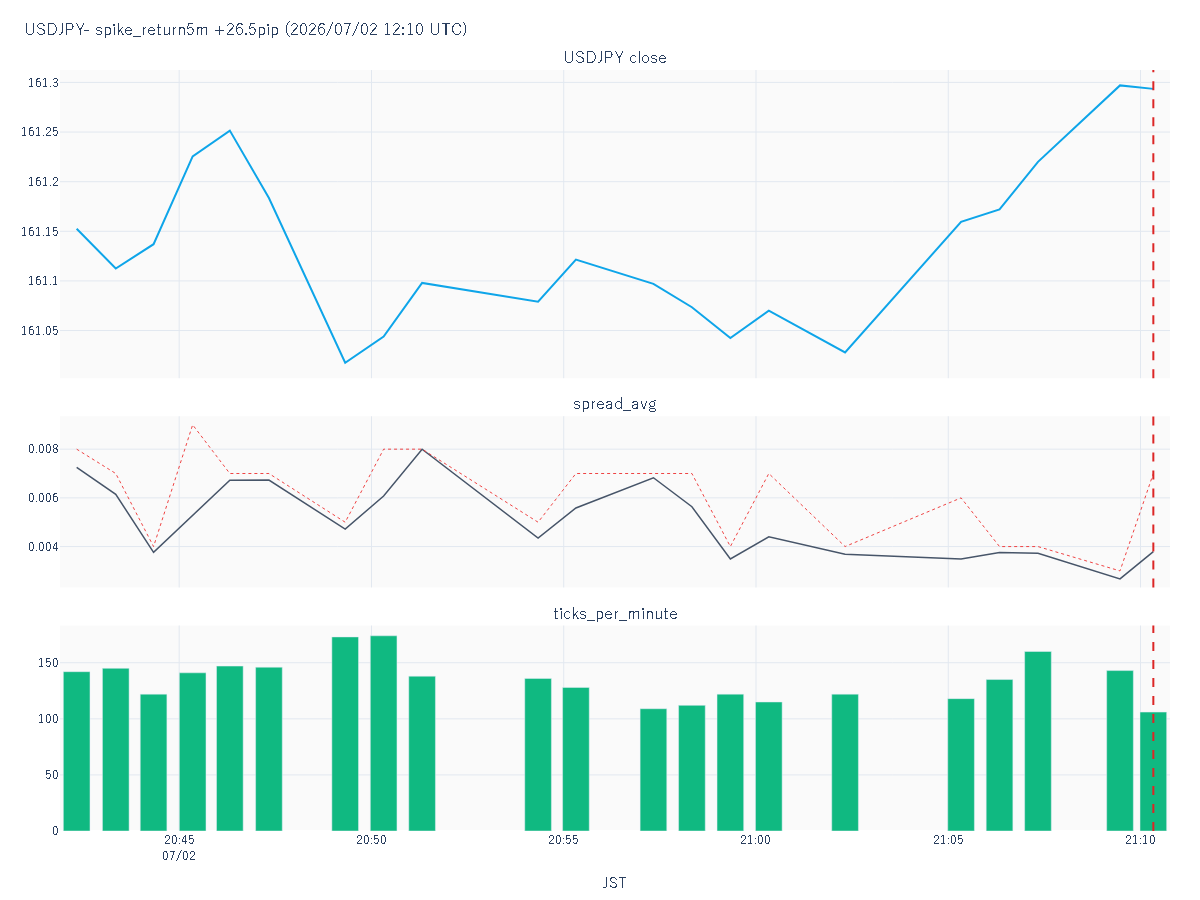Click the chart title USDJPY spike_return5m
Image resolution: width=1200 pixels, height=900 pixels.
pos(246,30)
